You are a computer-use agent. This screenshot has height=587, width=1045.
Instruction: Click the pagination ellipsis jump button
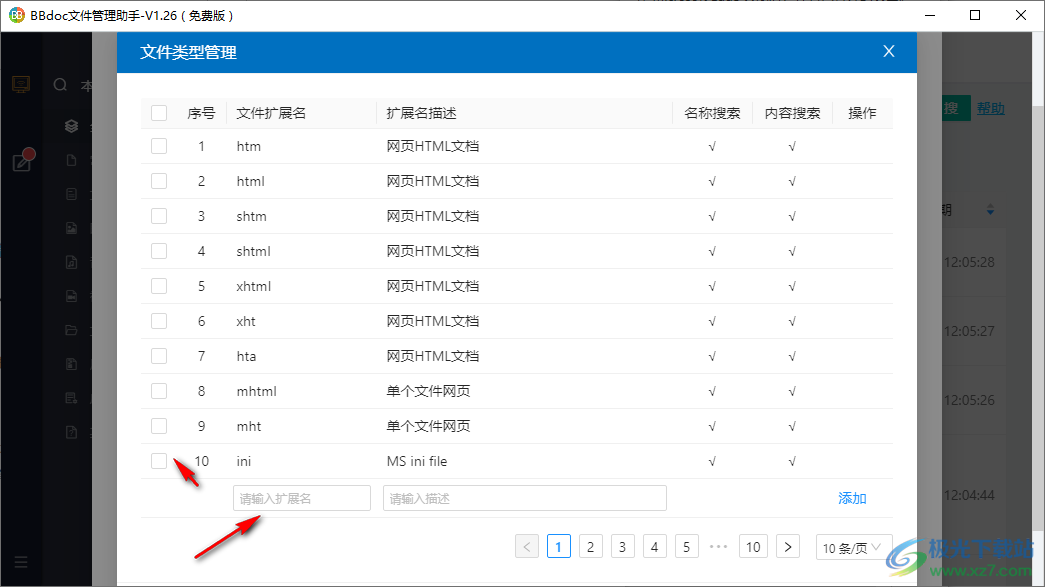(718, 547)
